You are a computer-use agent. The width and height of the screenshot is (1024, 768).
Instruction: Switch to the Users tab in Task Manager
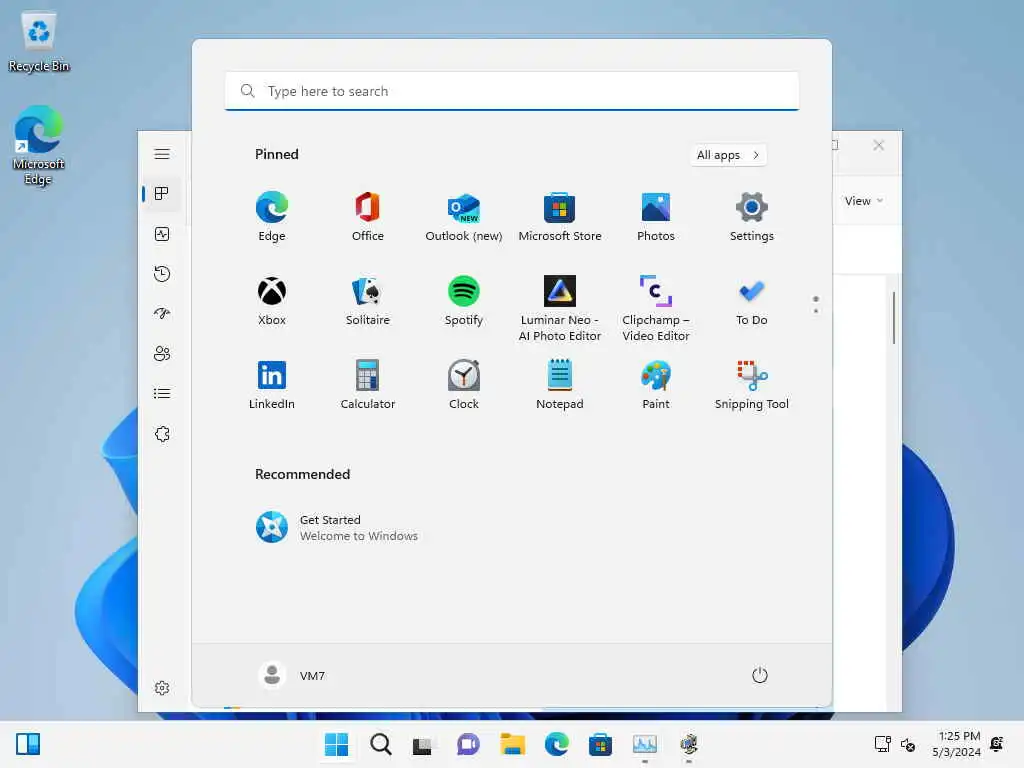point(162,353)
